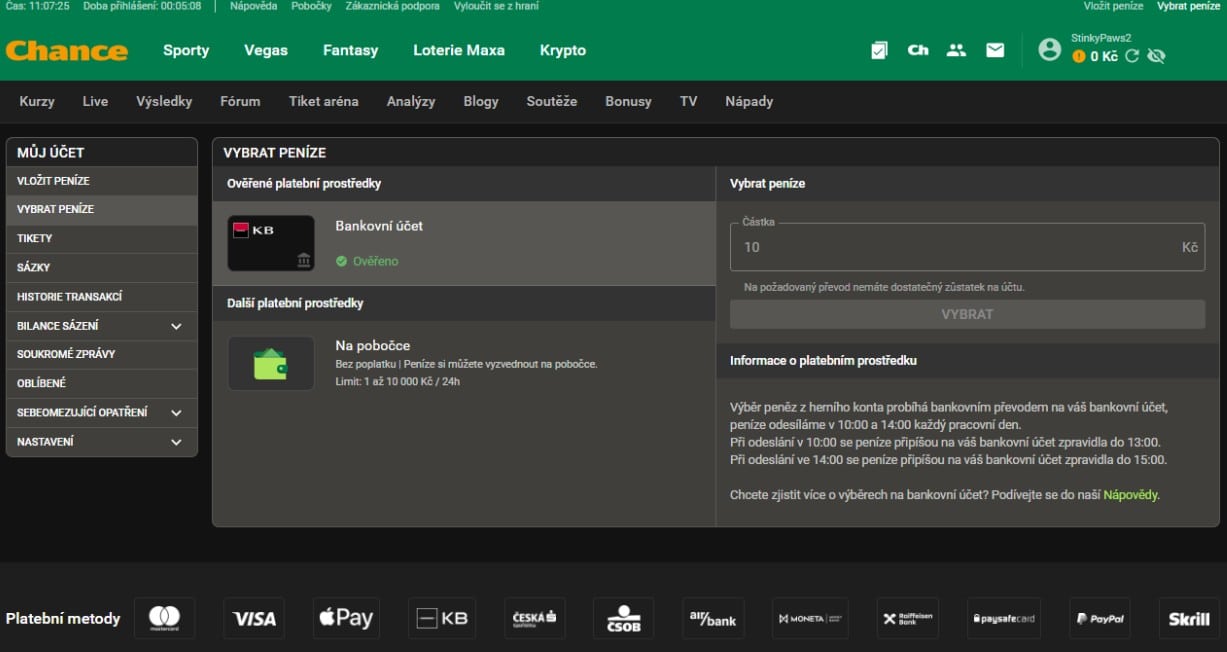
Task: Click Vyloučit se z hraní link
Action: tap(496, 6)
